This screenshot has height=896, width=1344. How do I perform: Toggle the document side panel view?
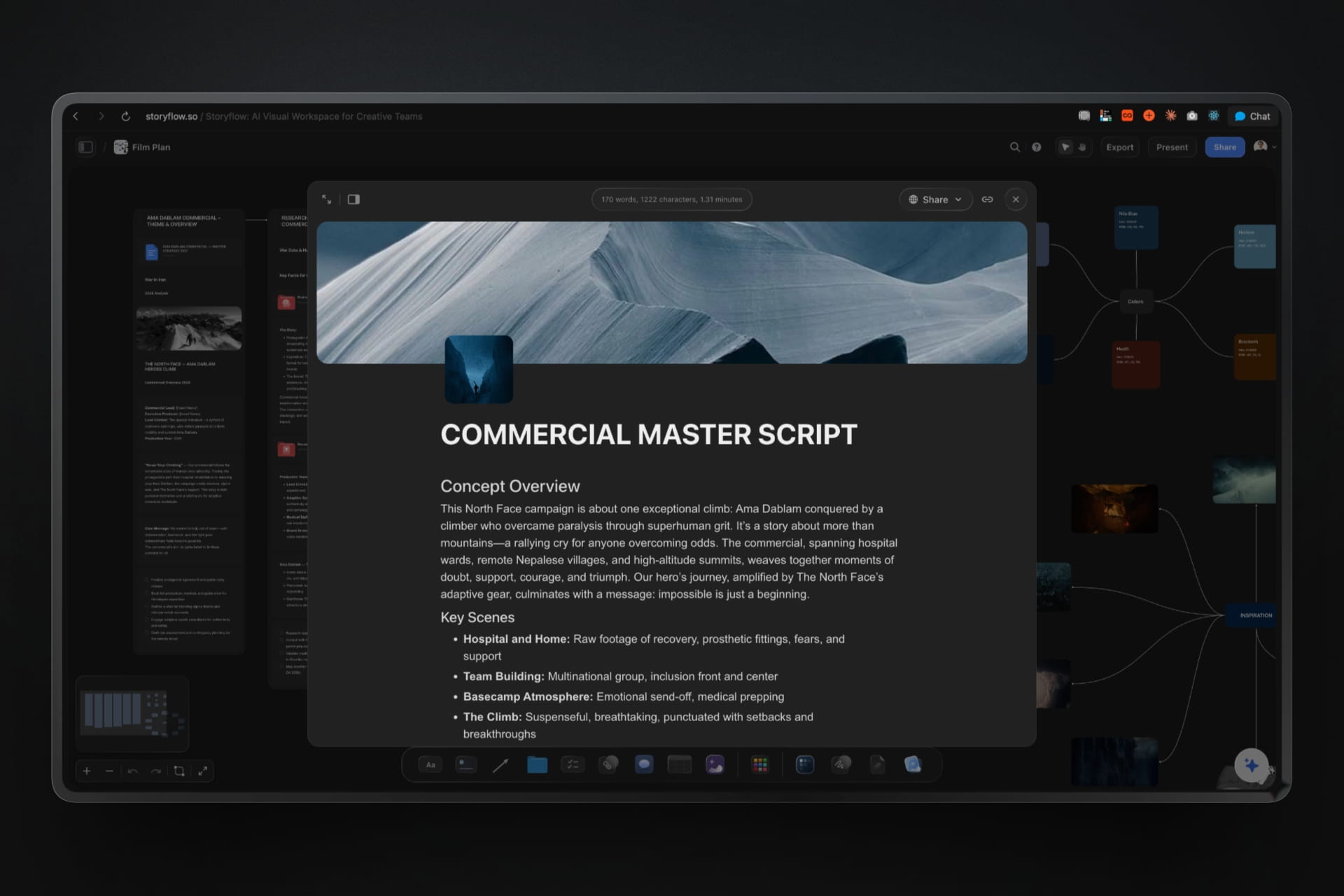pyautogui.click(x=353, y=199)
